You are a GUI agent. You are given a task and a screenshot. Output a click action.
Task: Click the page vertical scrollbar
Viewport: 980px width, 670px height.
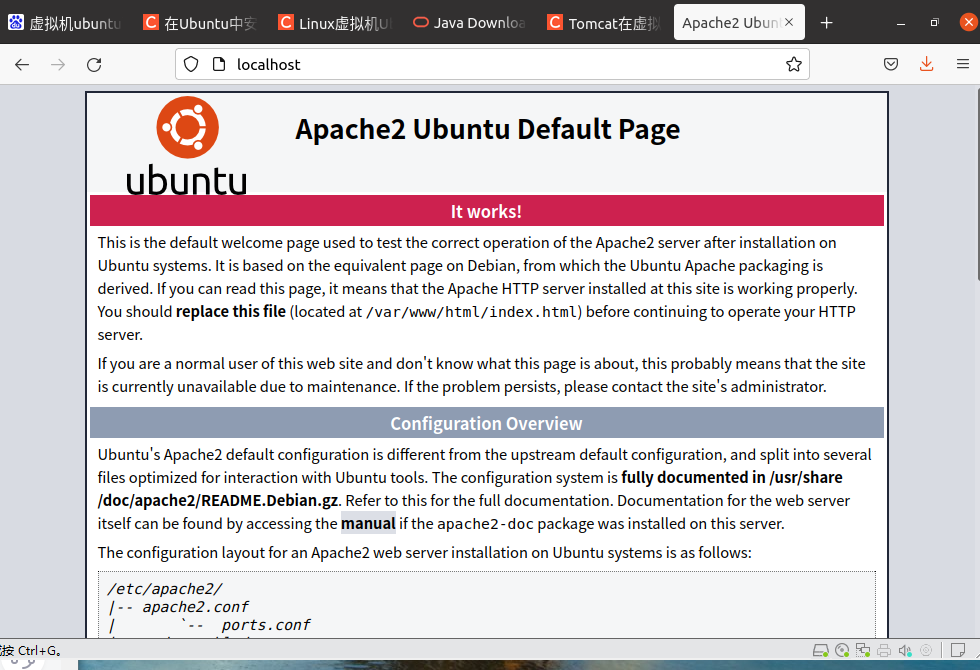977,184
